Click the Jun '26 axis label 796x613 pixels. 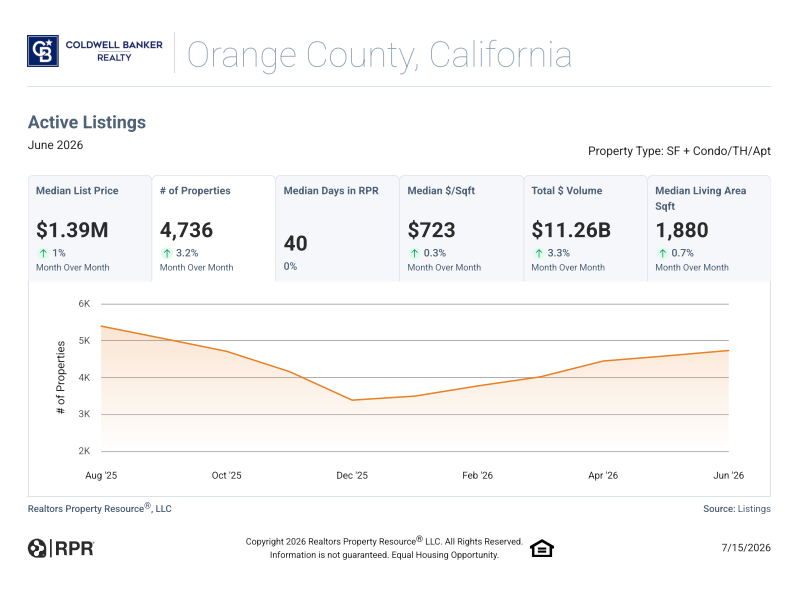tap(728, 475)
